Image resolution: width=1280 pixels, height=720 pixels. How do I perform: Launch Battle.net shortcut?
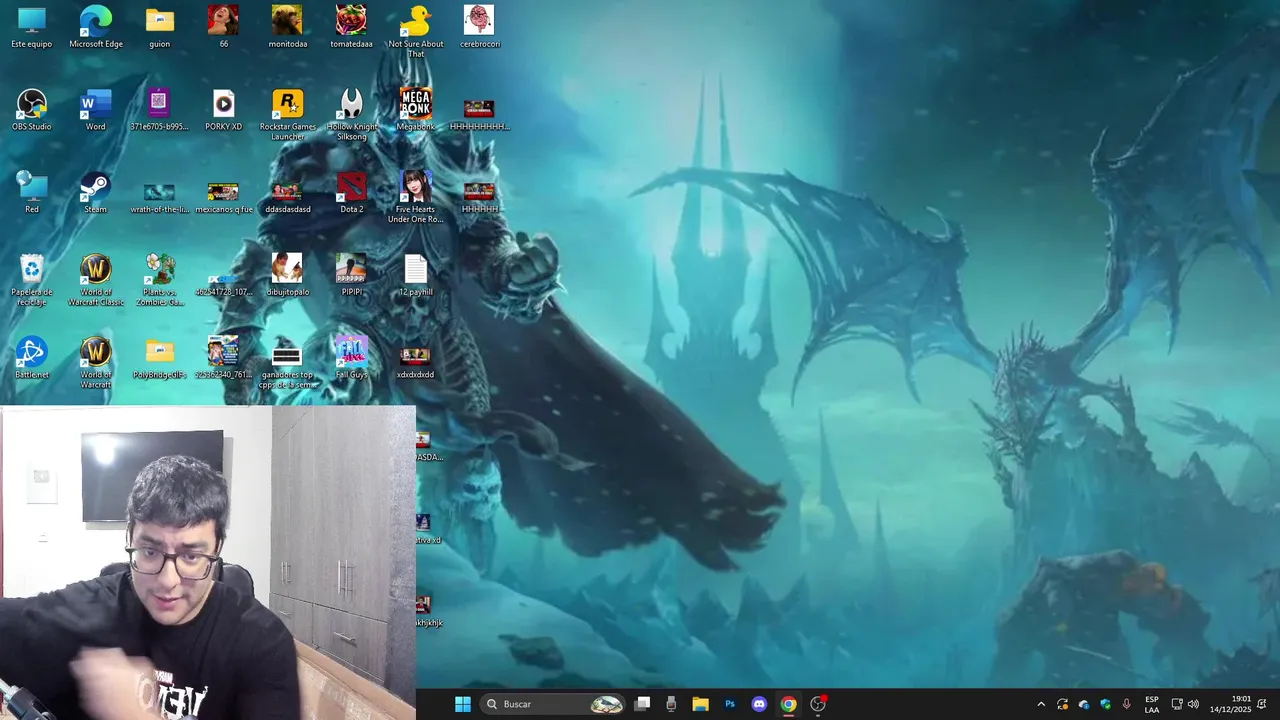click(x=32, y=358)
